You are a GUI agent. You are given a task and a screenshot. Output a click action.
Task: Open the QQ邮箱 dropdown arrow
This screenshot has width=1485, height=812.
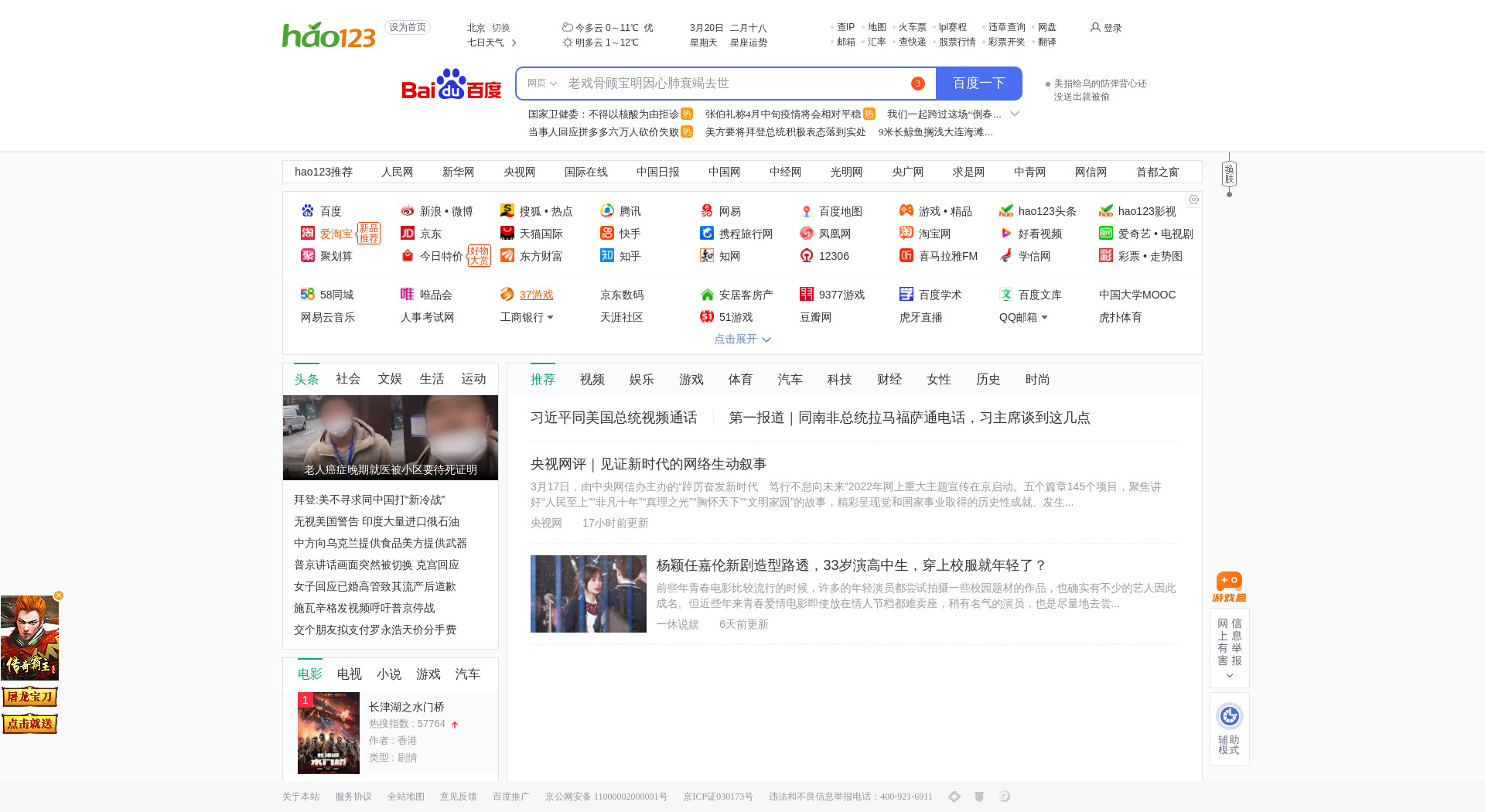[x=1044, y=317]
